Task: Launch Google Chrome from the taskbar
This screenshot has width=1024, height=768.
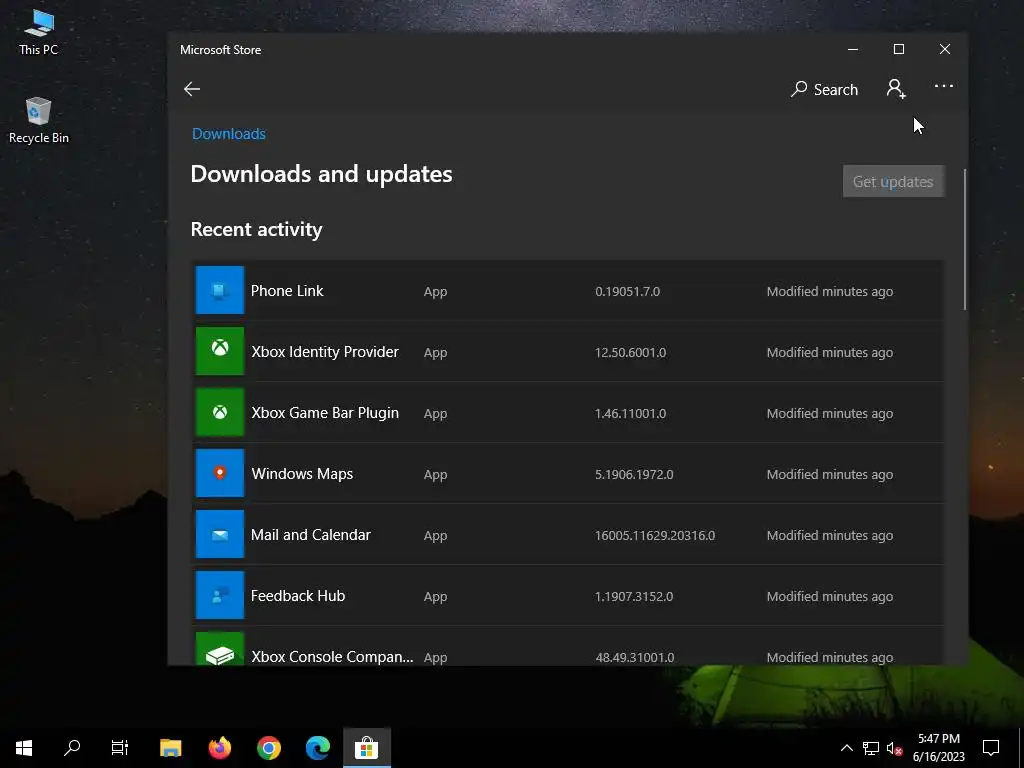Action: tap(268, 748)
